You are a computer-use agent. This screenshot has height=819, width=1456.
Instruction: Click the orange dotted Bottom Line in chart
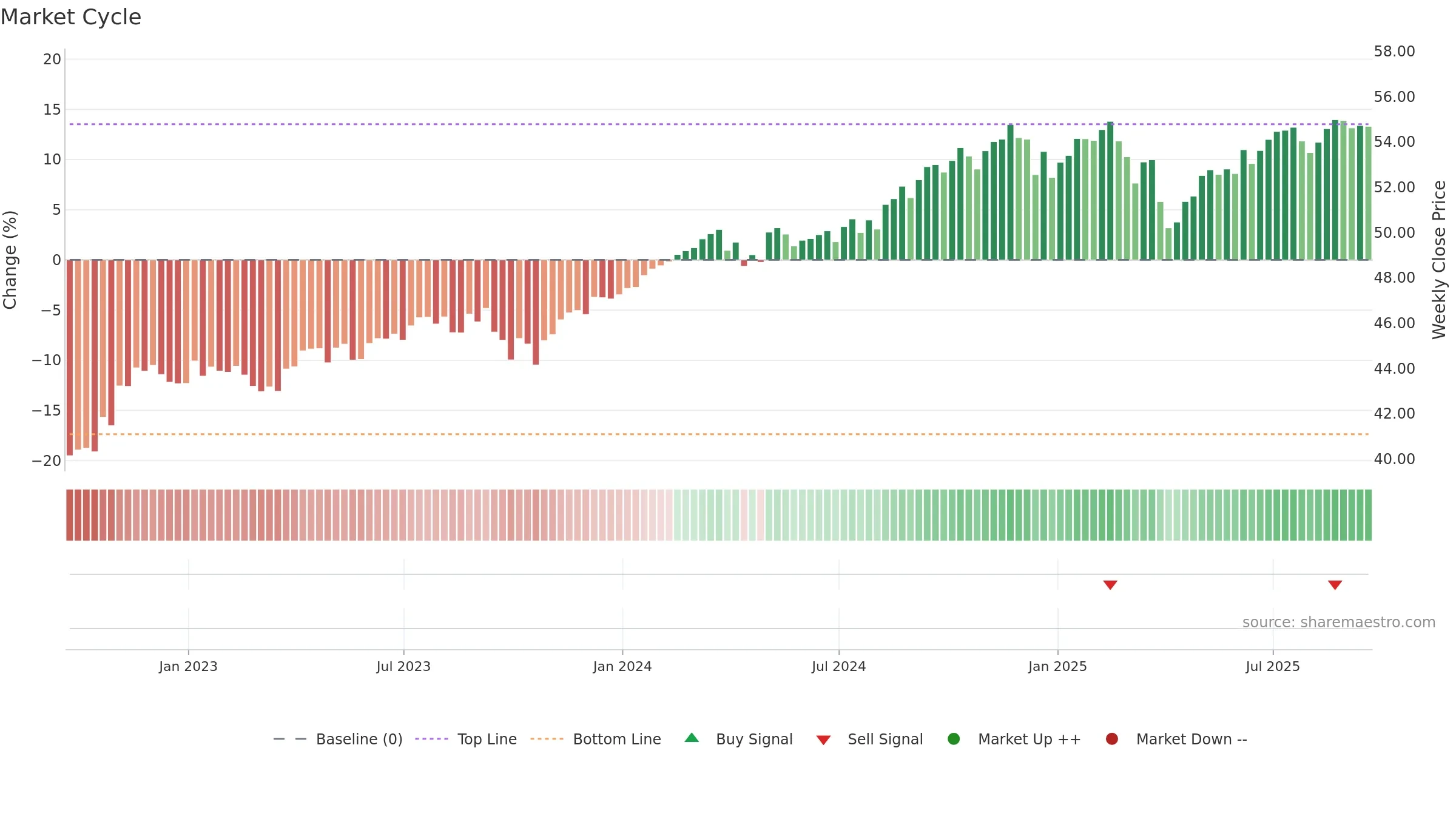point(719,434)
